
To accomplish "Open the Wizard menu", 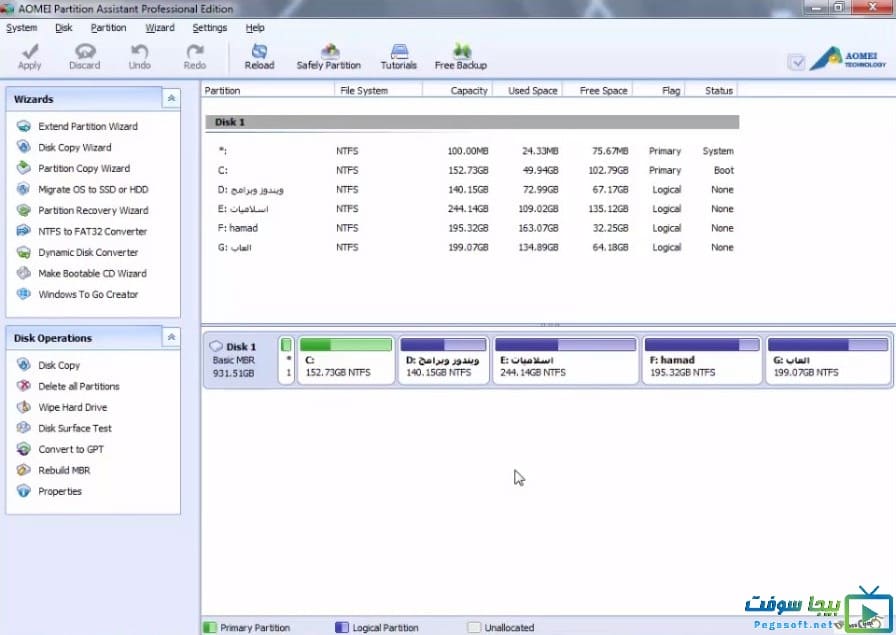I will pos(159,27).
